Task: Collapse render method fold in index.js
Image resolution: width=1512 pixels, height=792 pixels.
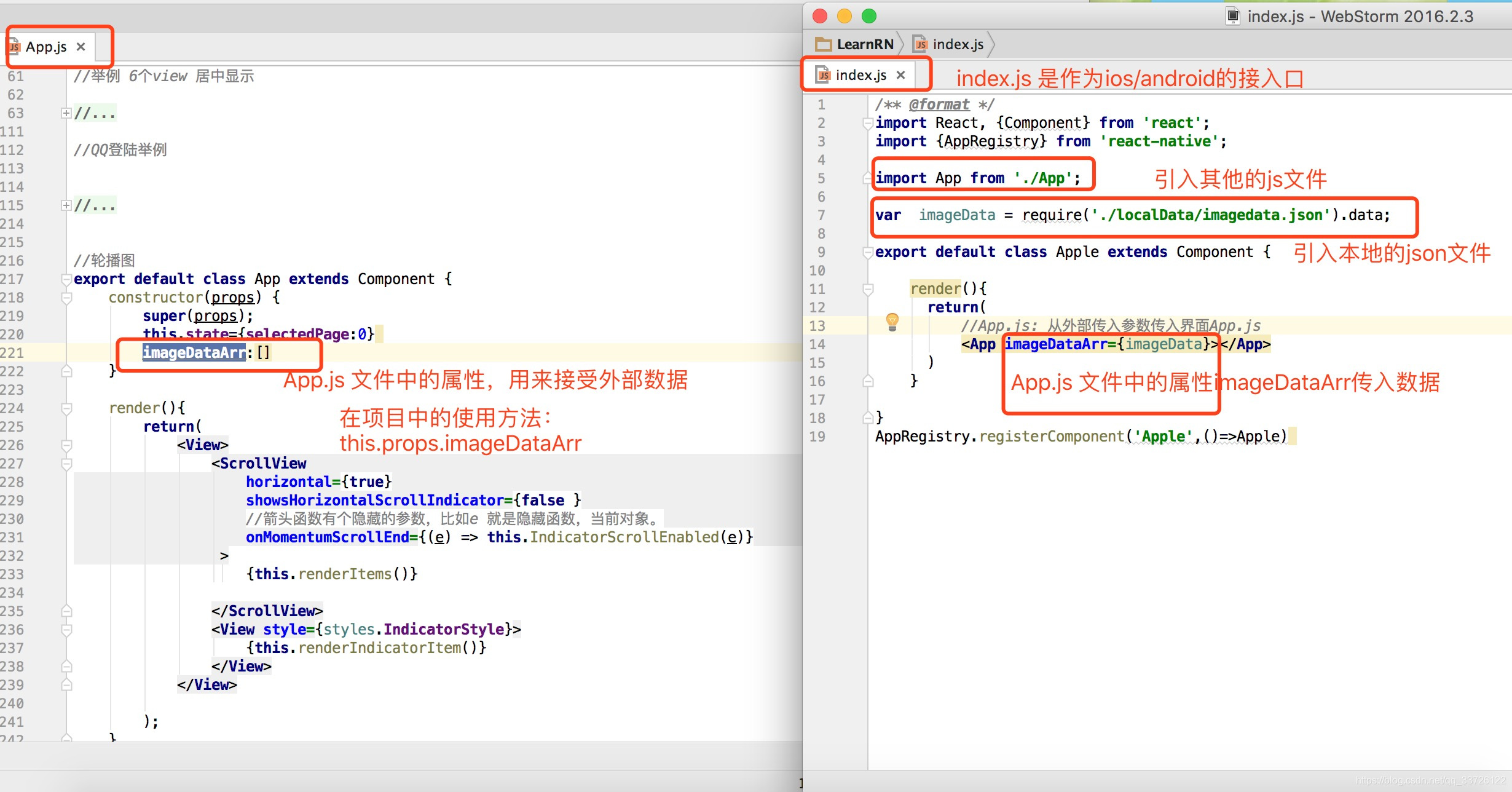Action: click(868, 289)
